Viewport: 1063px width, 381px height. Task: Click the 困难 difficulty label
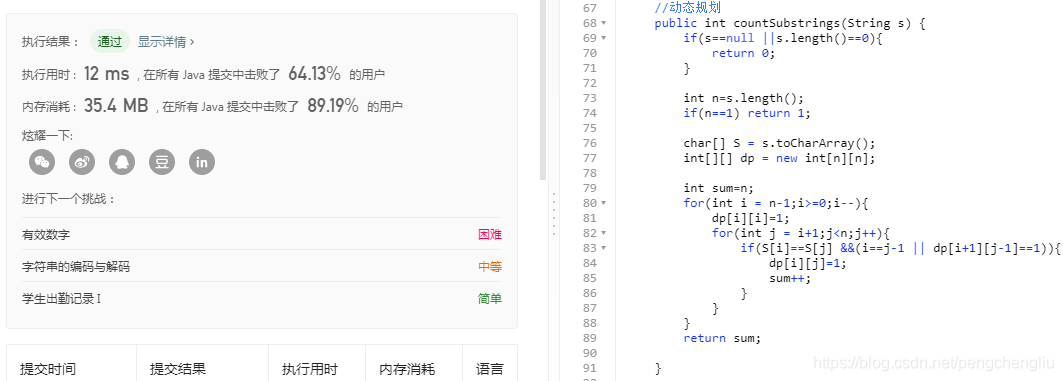click(x=490, y=235)
